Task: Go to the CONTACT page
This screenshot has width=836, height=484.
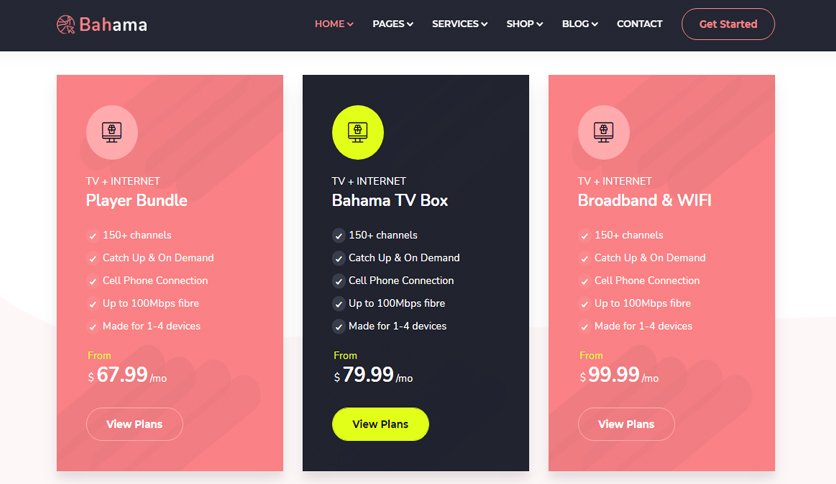Action: [x=639, y=24]
